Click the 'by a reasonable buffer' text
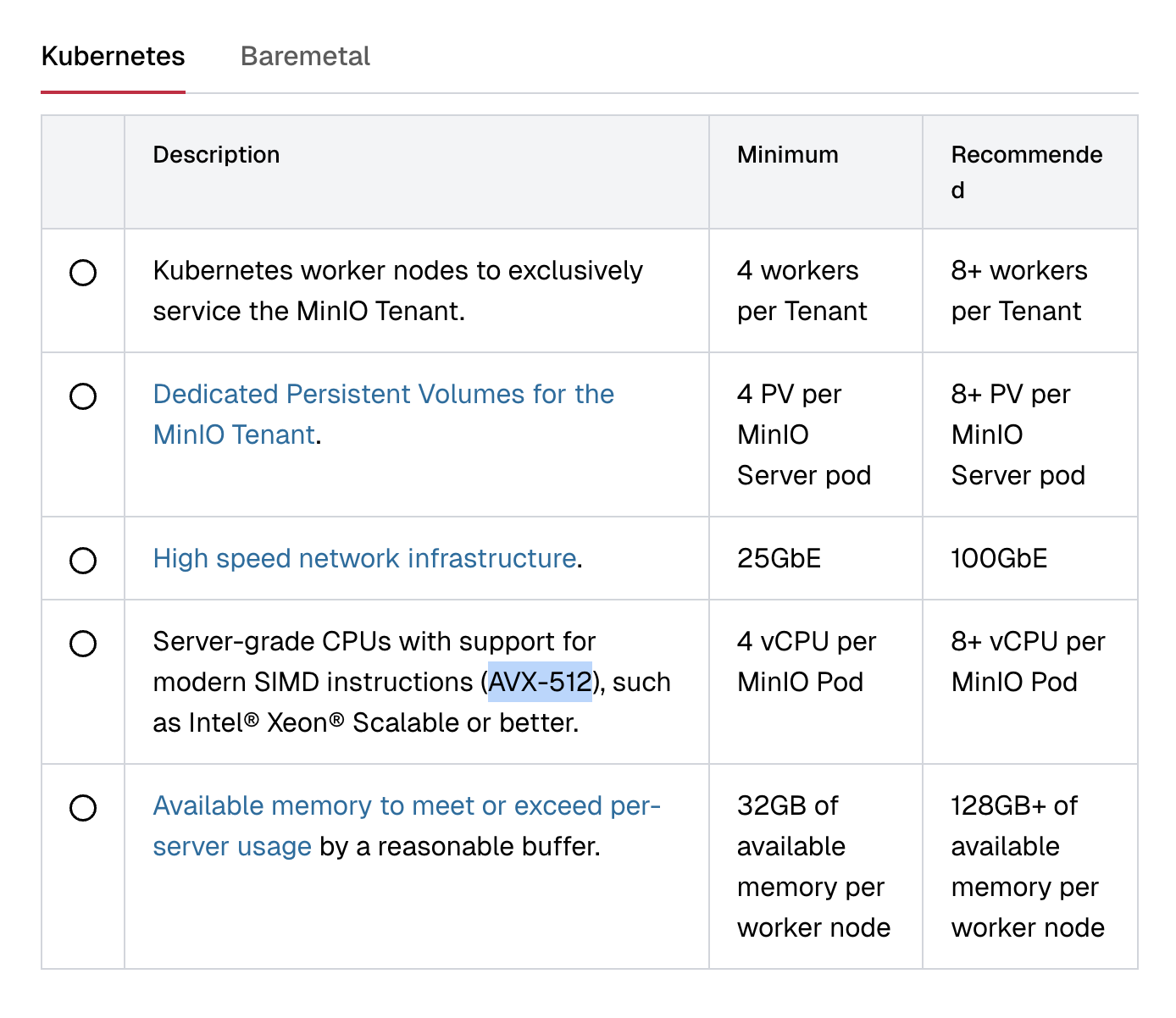The image size is (1176, 1018). point(460,847)
